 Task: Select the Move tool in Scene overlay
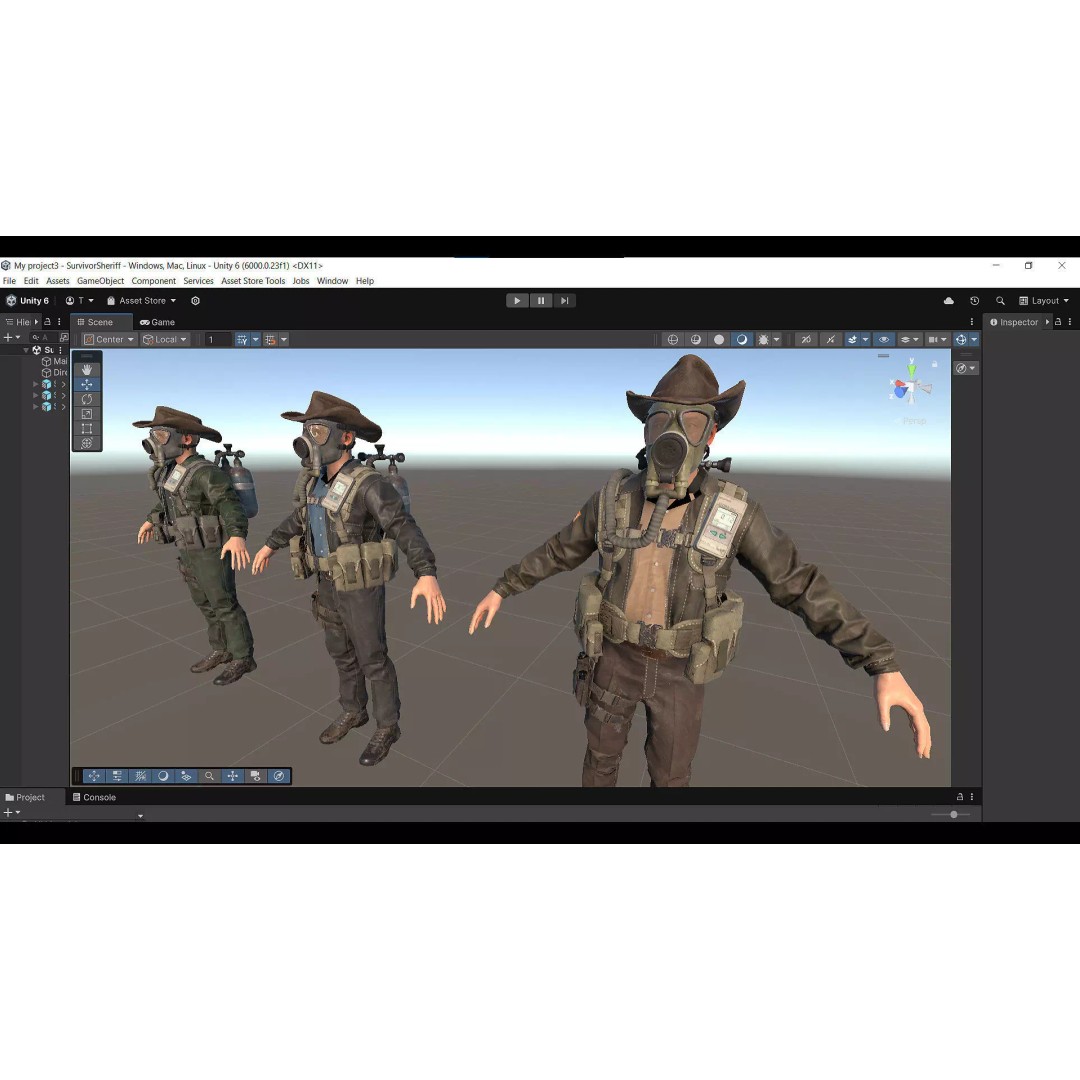pos(87,384)
